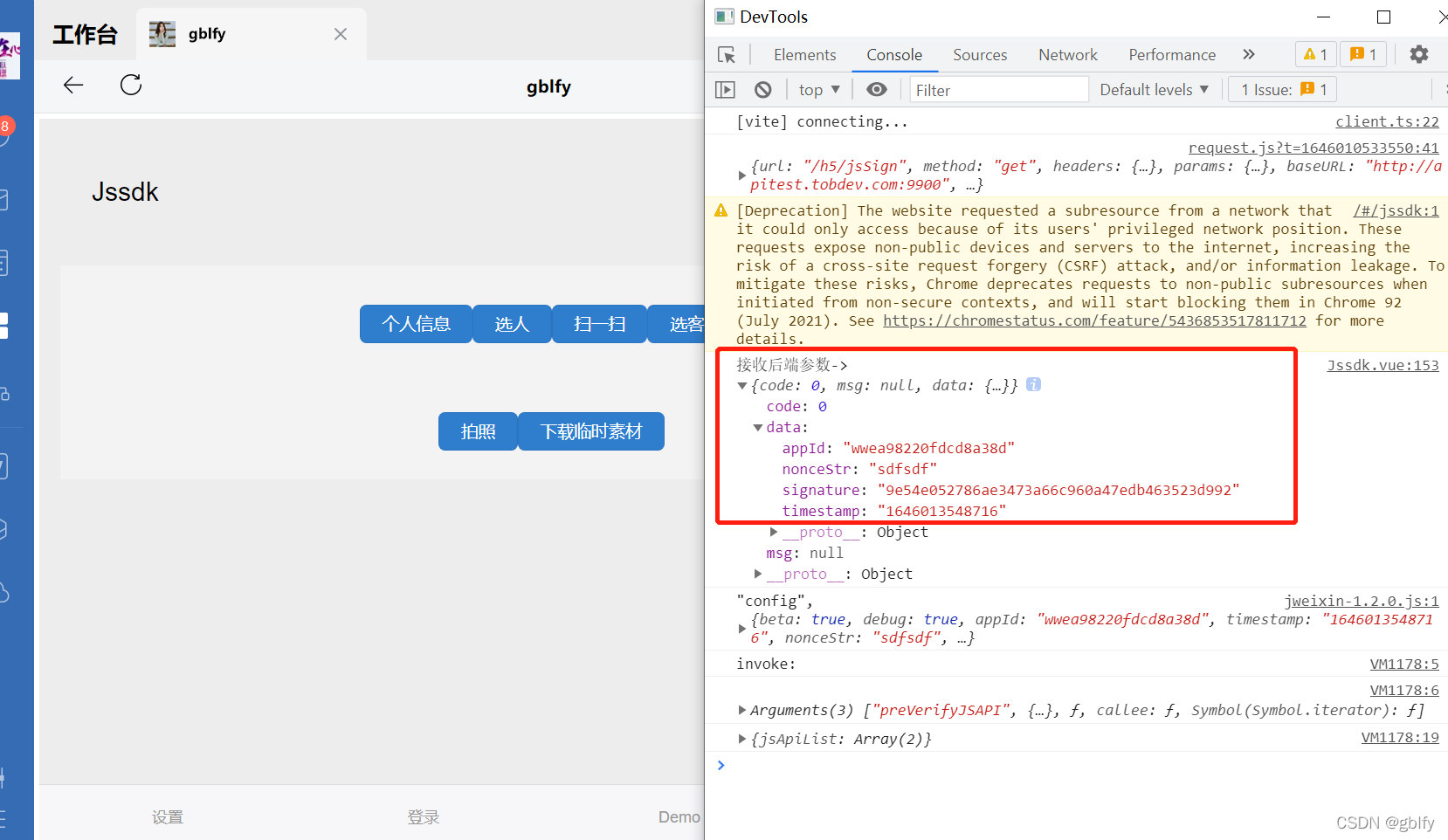Toggle the console sidebar panel icon
This screenshot has width=1448, height=840.
(x=725, y=90)
